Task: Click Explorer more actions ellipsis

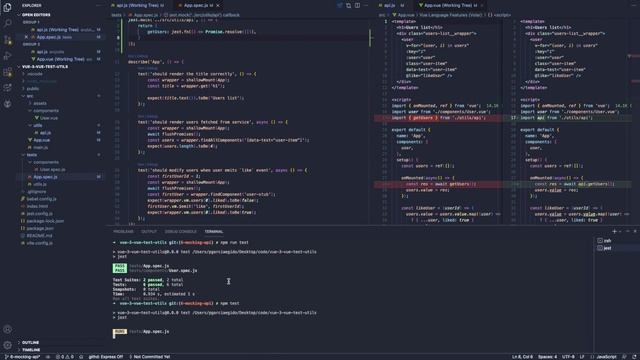Action: tap(98, 5)
